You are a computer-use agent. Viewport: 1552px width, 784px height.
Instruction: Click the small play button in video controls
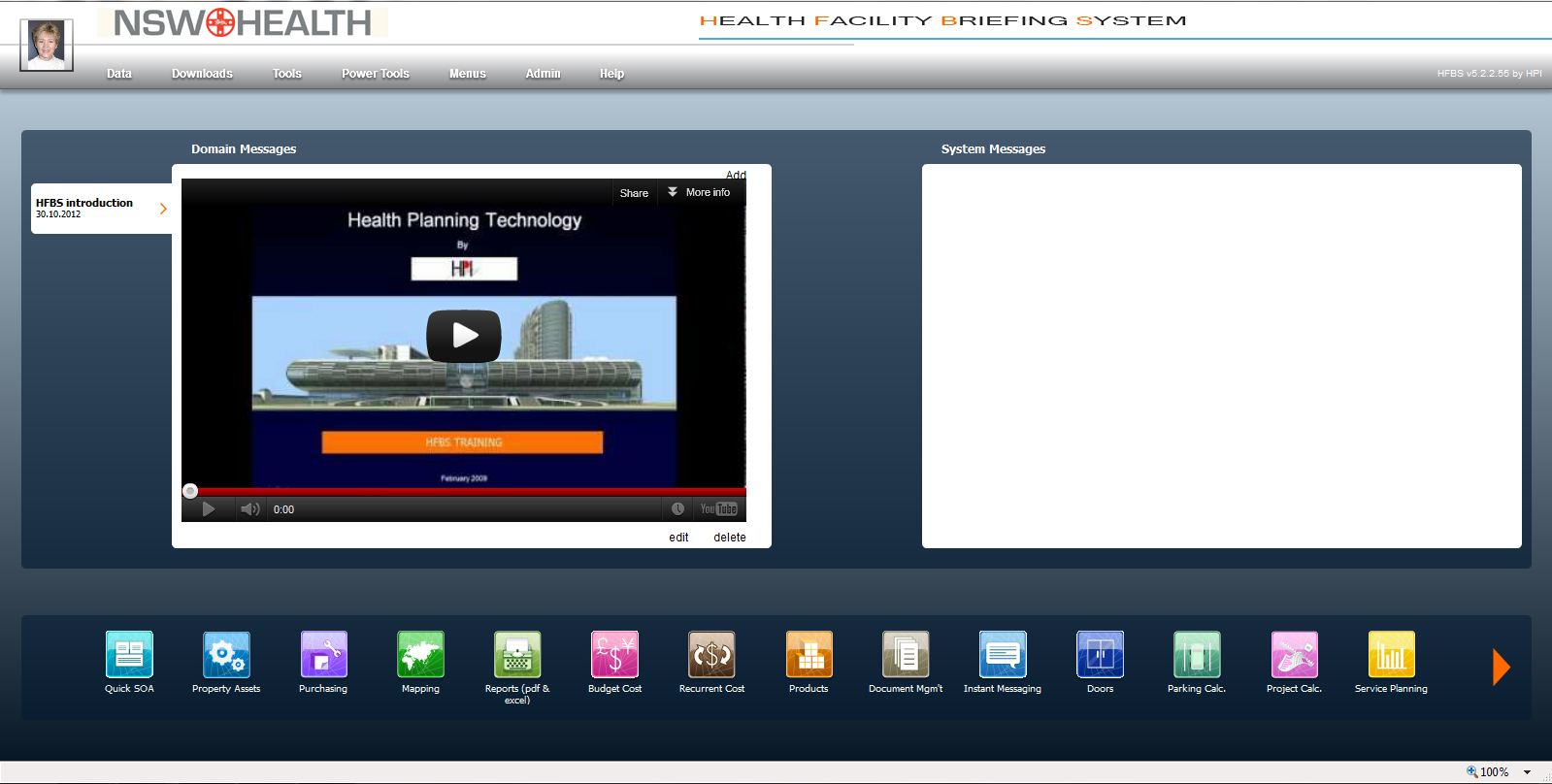point(208,509)
